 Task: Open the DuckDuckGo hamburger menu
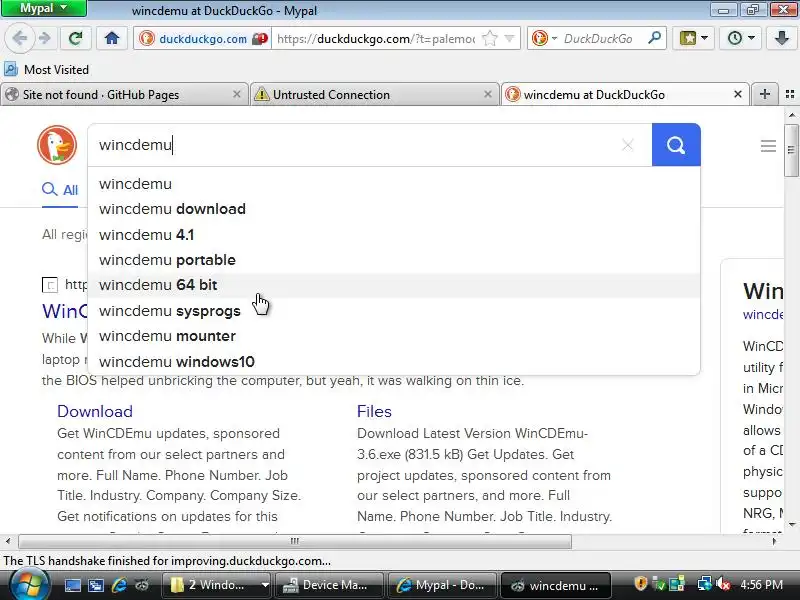click(768, 146)
